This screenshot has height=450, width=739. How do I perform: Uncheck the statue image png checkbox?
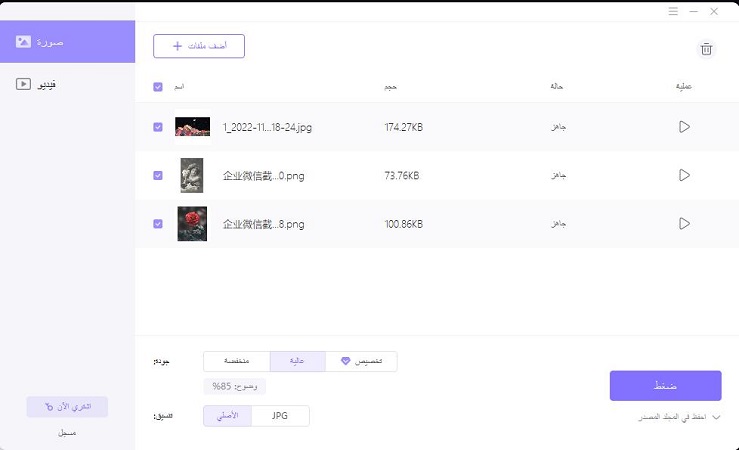tap(158, 175)
